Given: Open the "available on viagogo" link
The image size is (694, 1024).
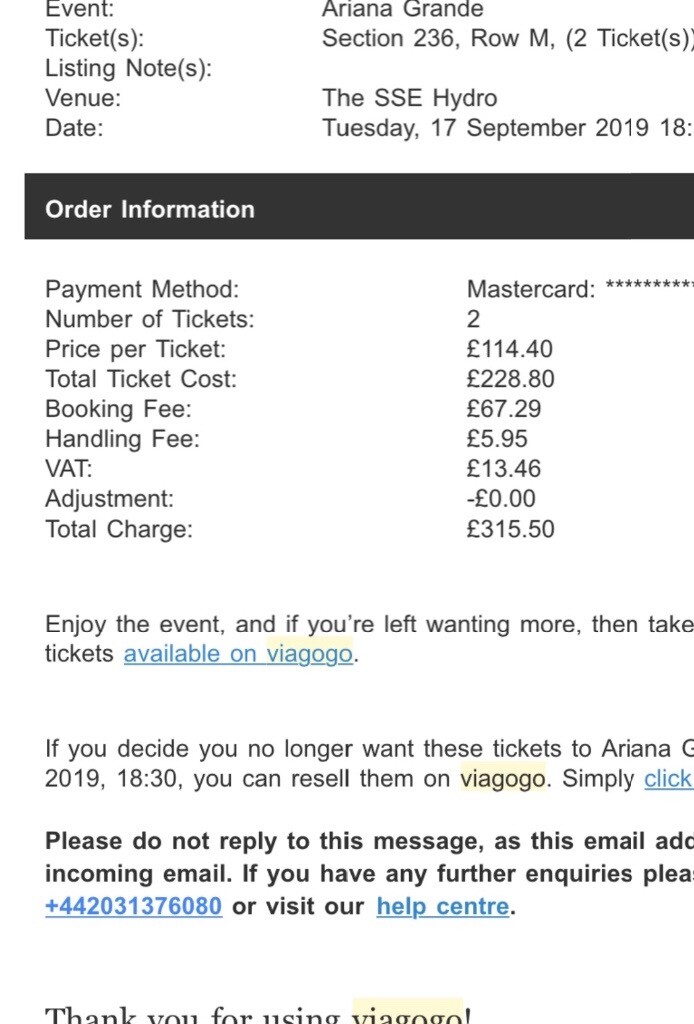Looking at the screenshot, I should pos(238,654).
